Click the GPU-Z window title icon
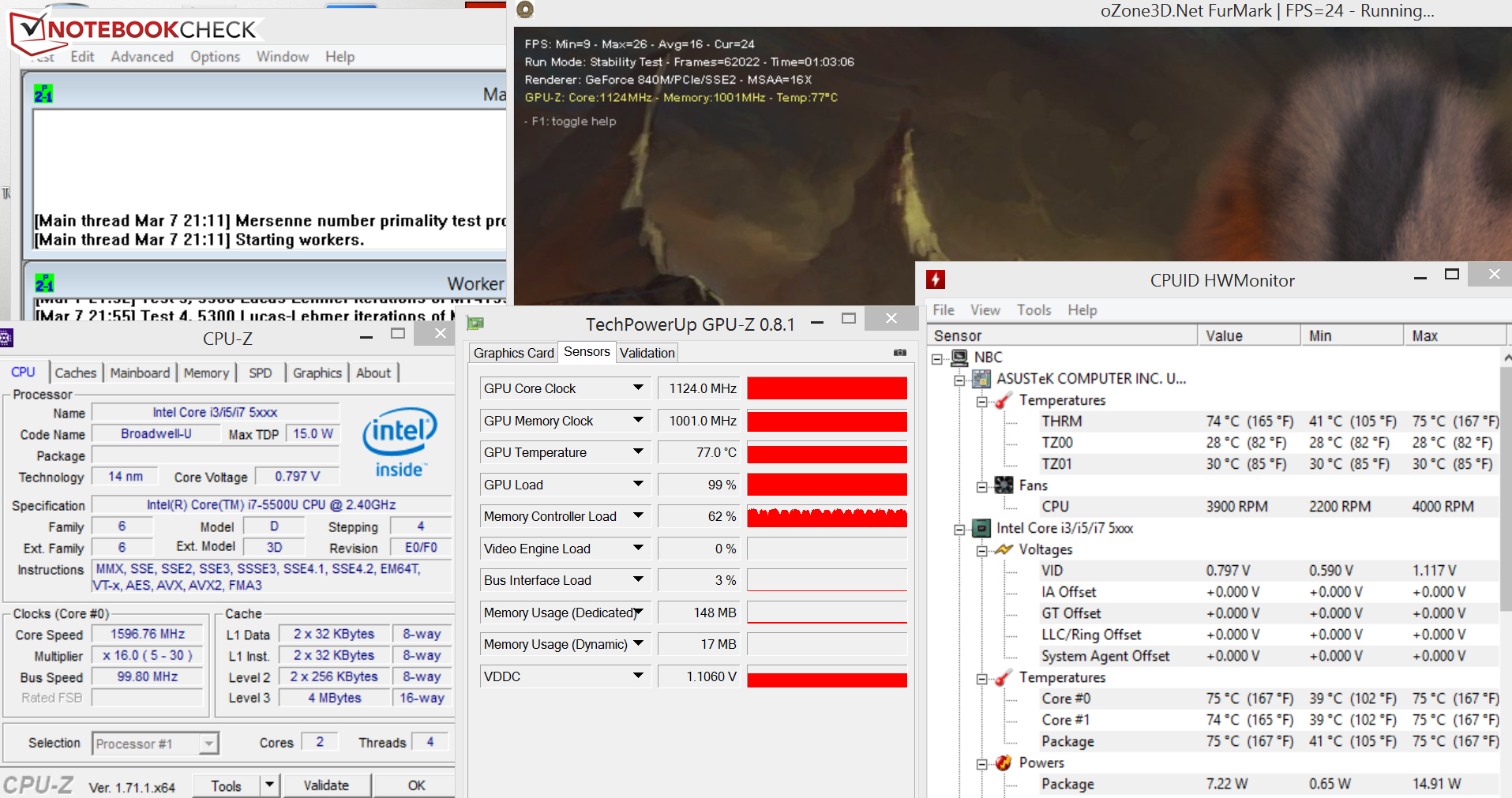The height and width of the screenshot is (798, 1512). 475,324
